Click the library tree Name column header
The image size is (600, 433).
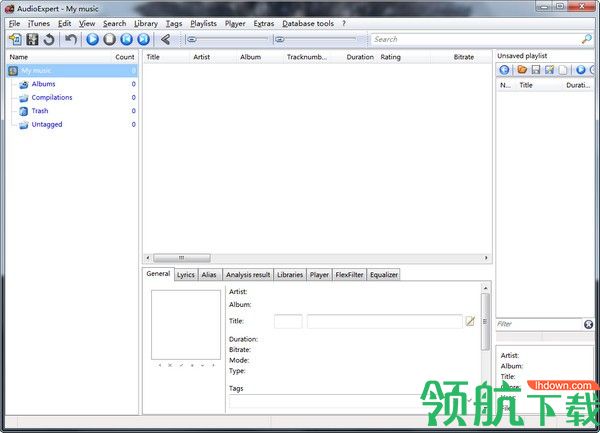(19, 57)
